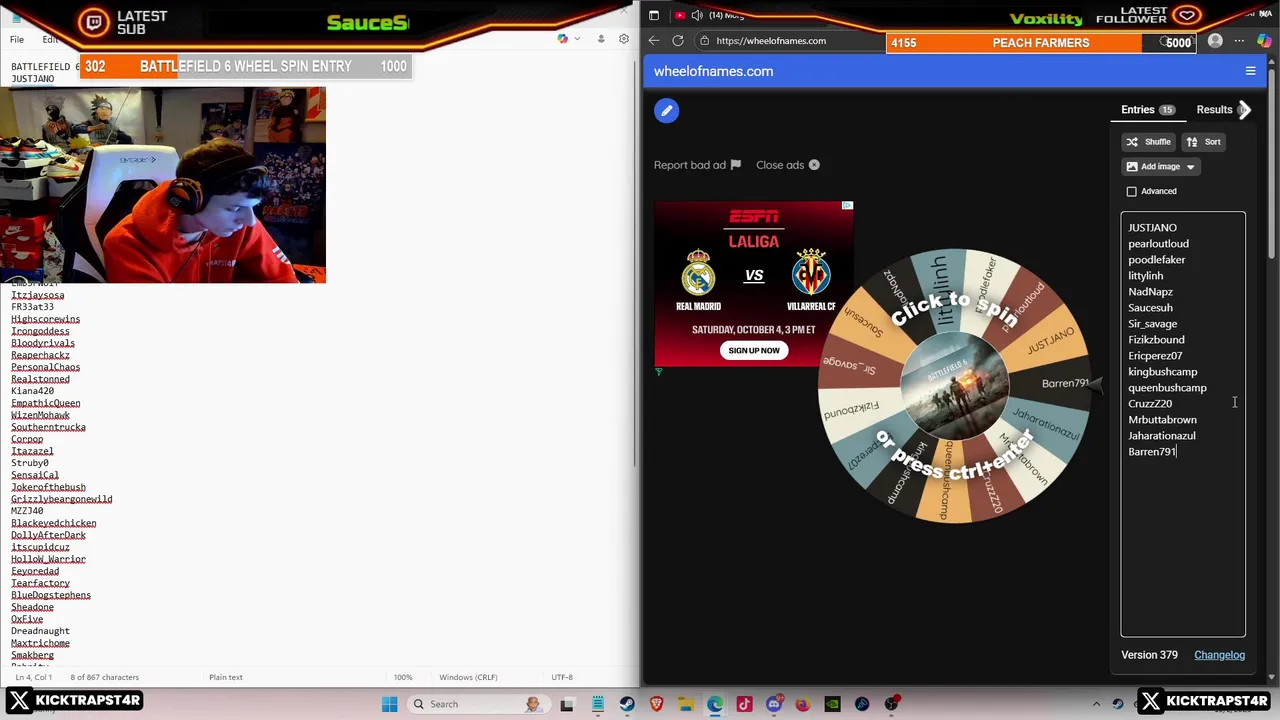Open the NVIDIA app on the taskbar

click(x=833, y=704)
